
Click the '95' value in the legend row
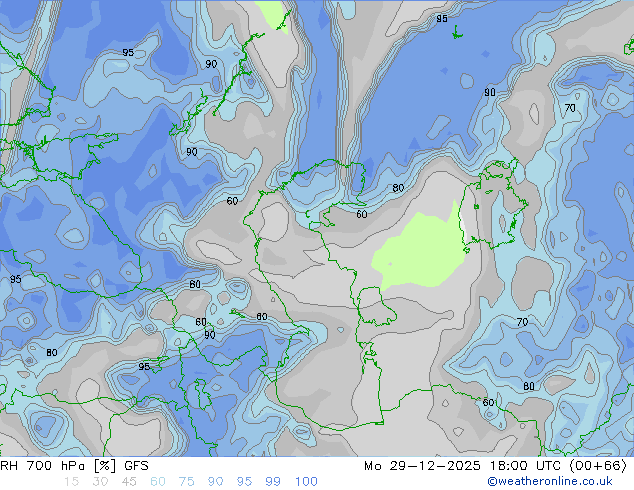coord(244,482)
